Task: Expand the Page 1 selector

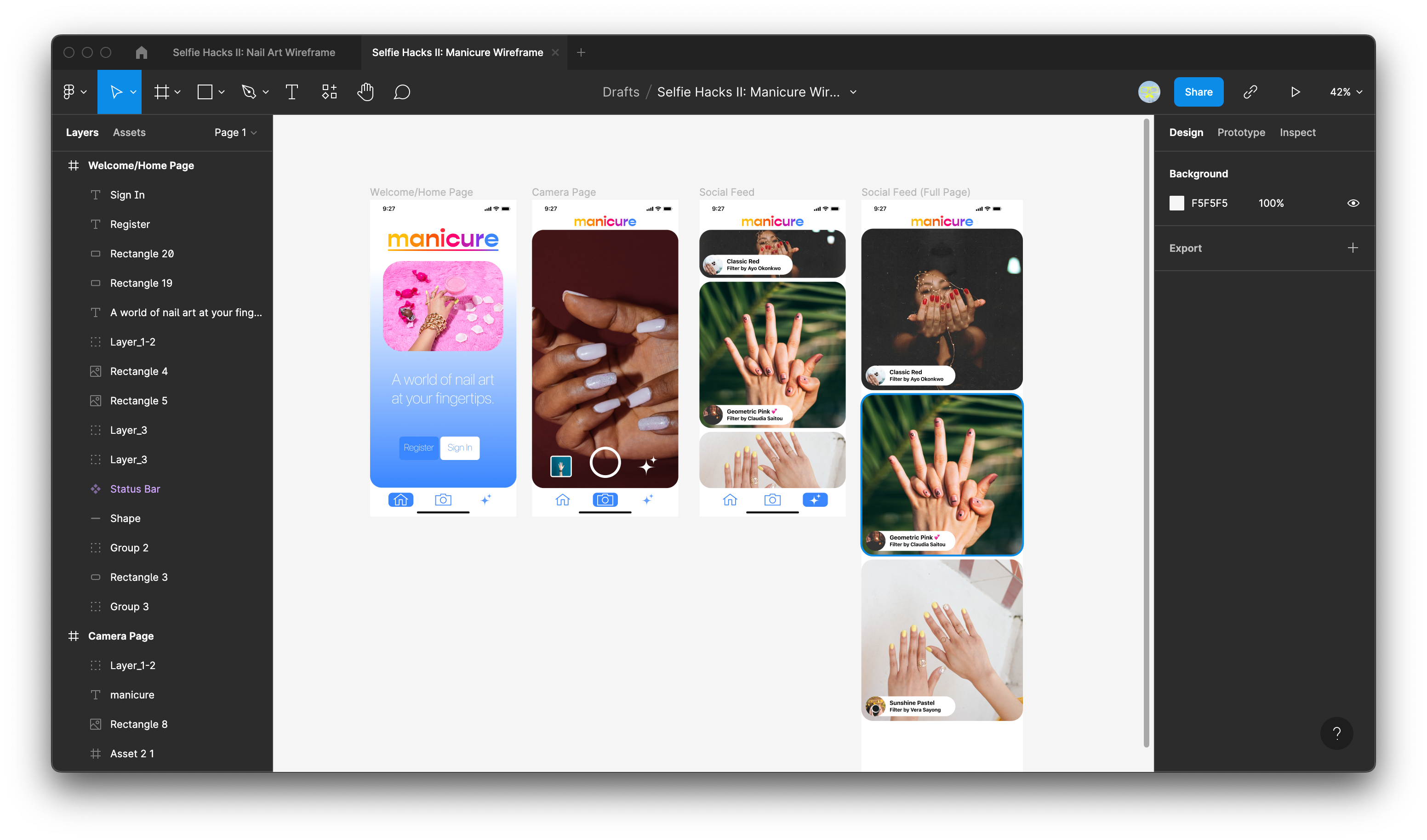Action: tap(235, 132)
